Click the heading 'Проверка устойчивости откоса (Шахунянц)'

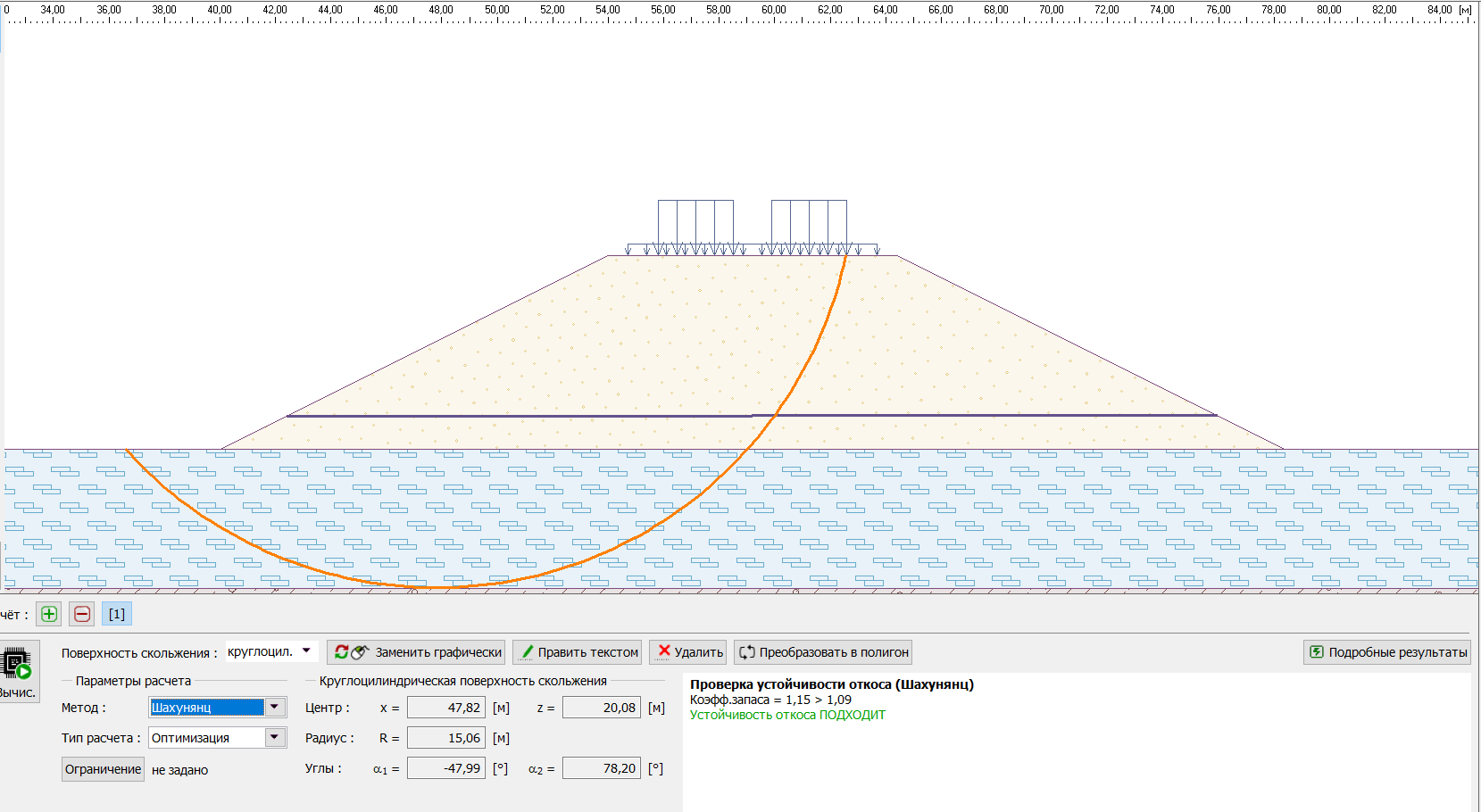[831, 684]
